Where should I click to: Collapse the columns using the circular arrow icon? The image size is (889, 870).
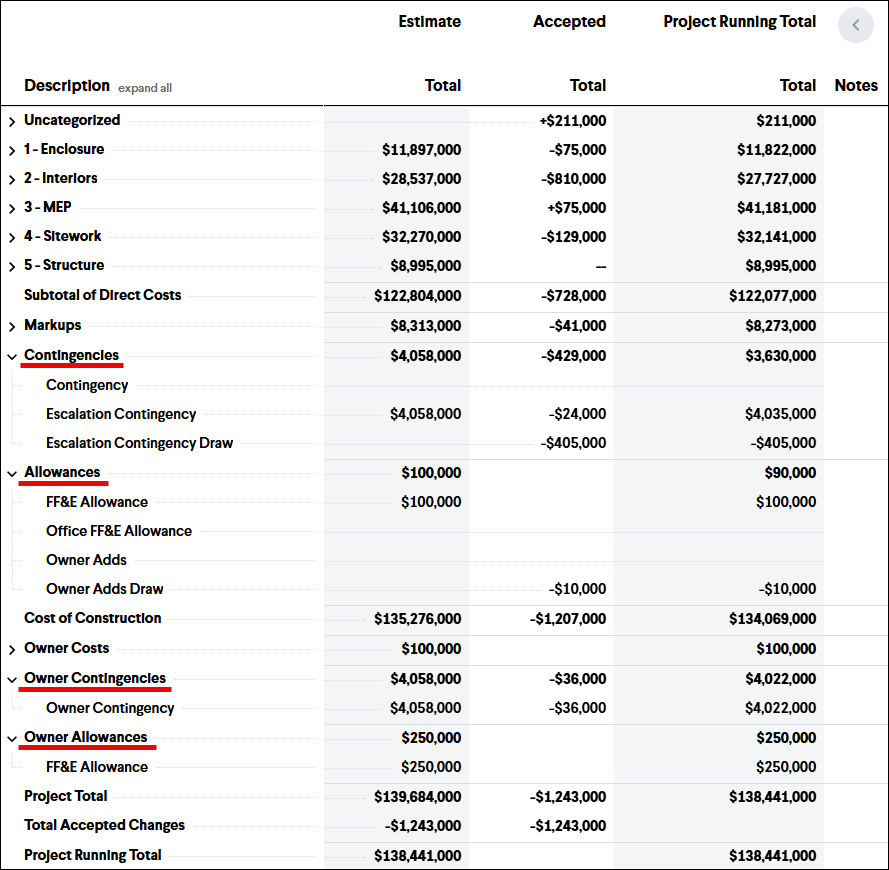(x=855, y=25)
